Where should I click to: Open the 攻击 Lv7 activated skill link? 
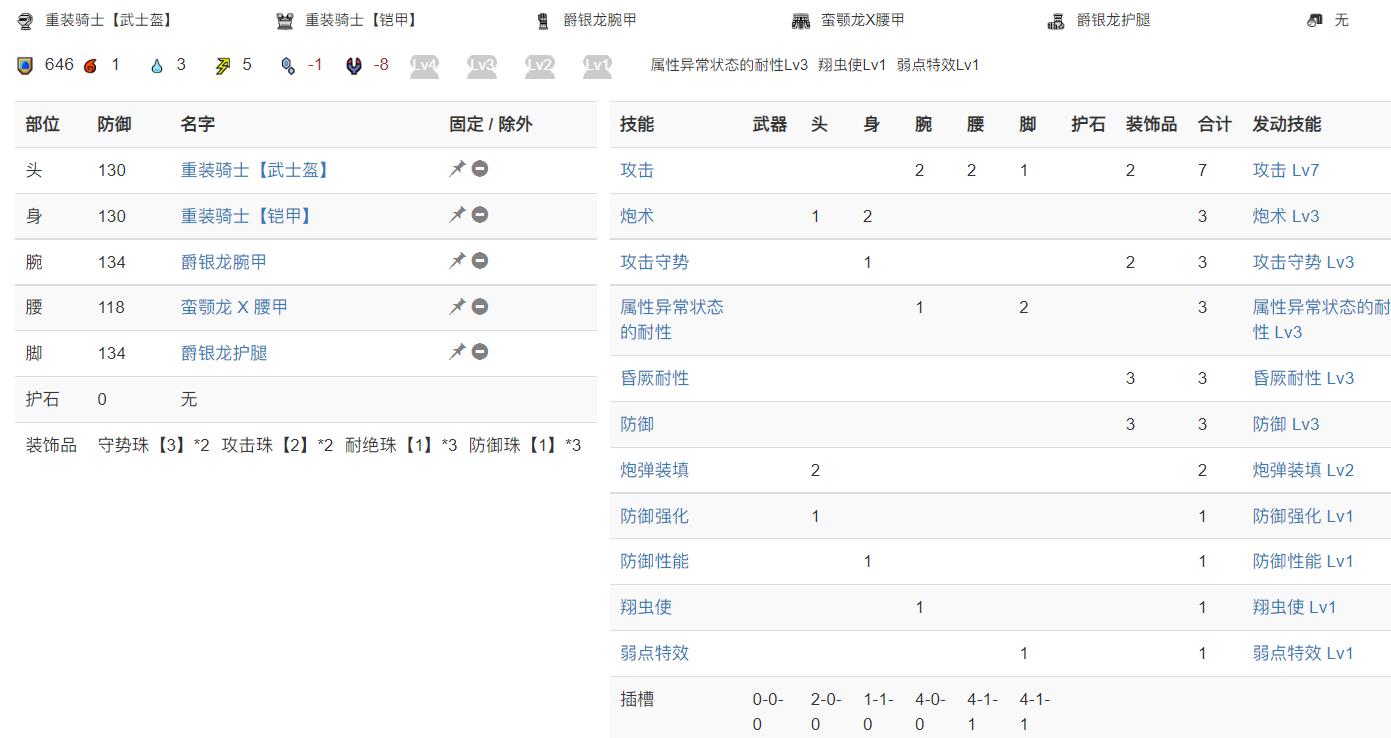point(1286,170)
